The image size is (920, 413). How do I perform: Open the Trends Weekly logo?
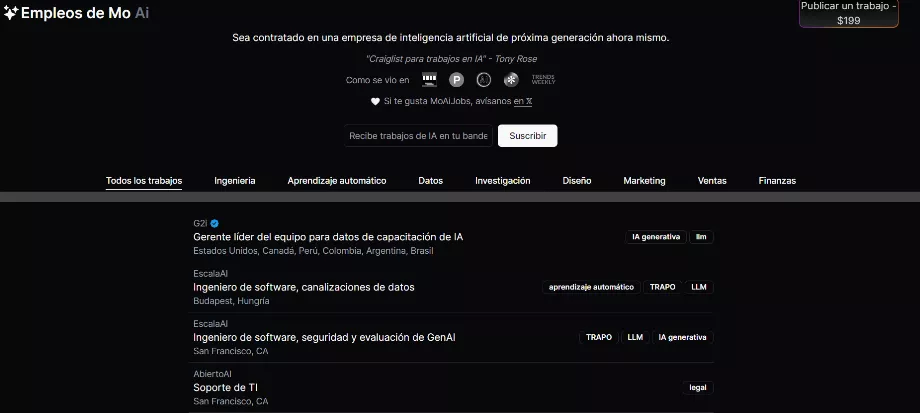543,80
